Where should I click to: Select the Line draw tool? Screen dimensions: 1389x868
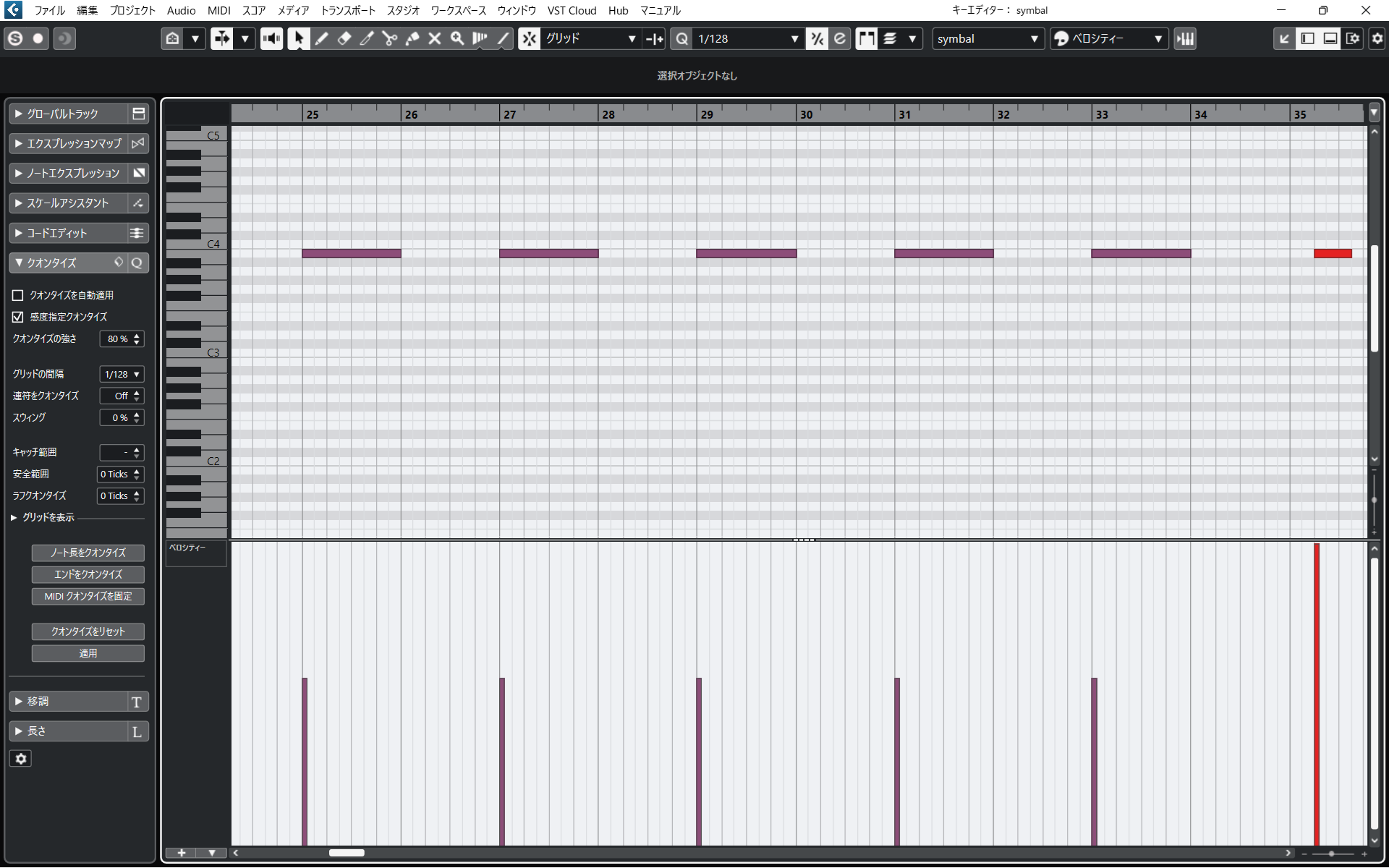[503, 39]
